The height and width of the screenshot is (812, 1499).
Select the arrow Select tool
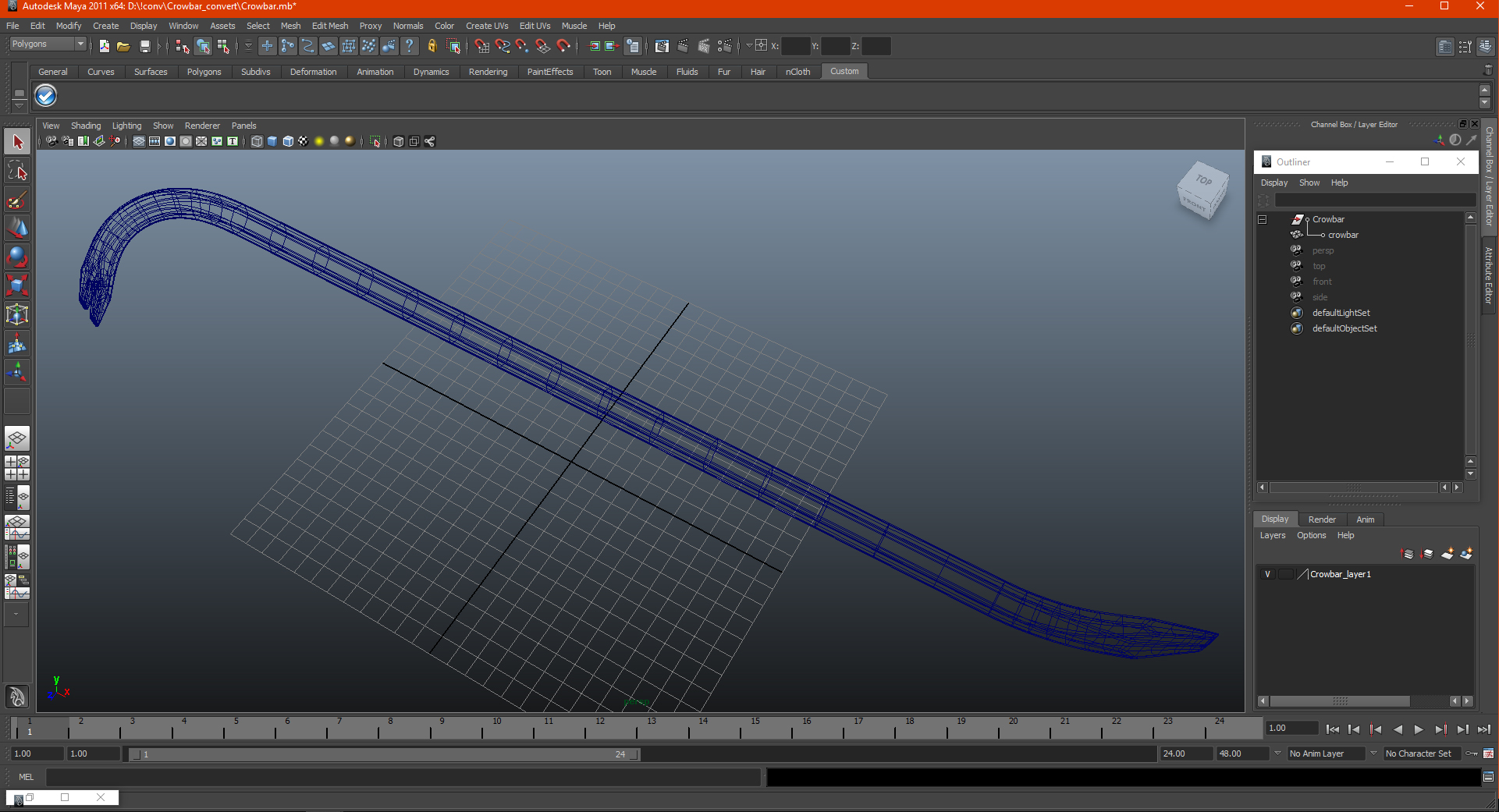click(x=17, y=142)
